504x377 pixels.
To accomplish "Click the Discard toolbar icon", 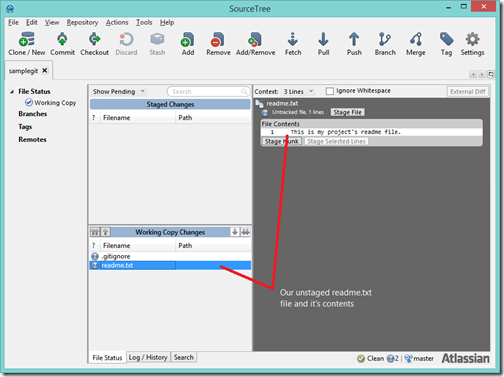I will click(126, 39).
